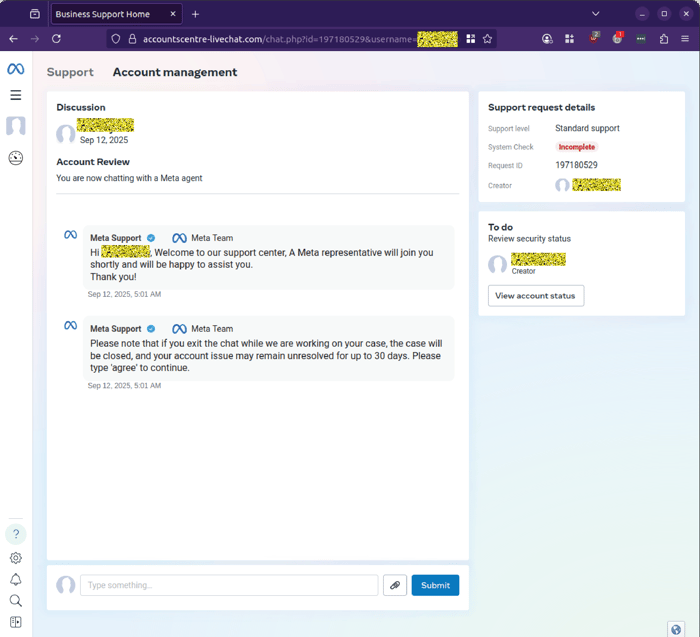Bookmark this page with the star icon
Image resolution: width=700 pixels, height=637 pixels.
(x=488, y=39)
